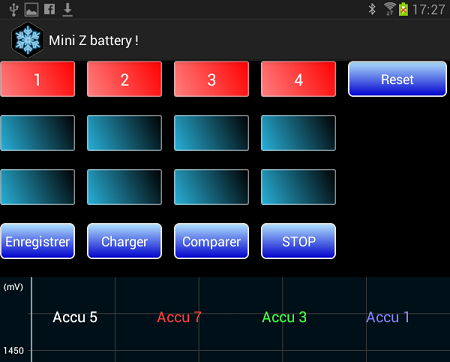Click the Charger button

(124, 241)
